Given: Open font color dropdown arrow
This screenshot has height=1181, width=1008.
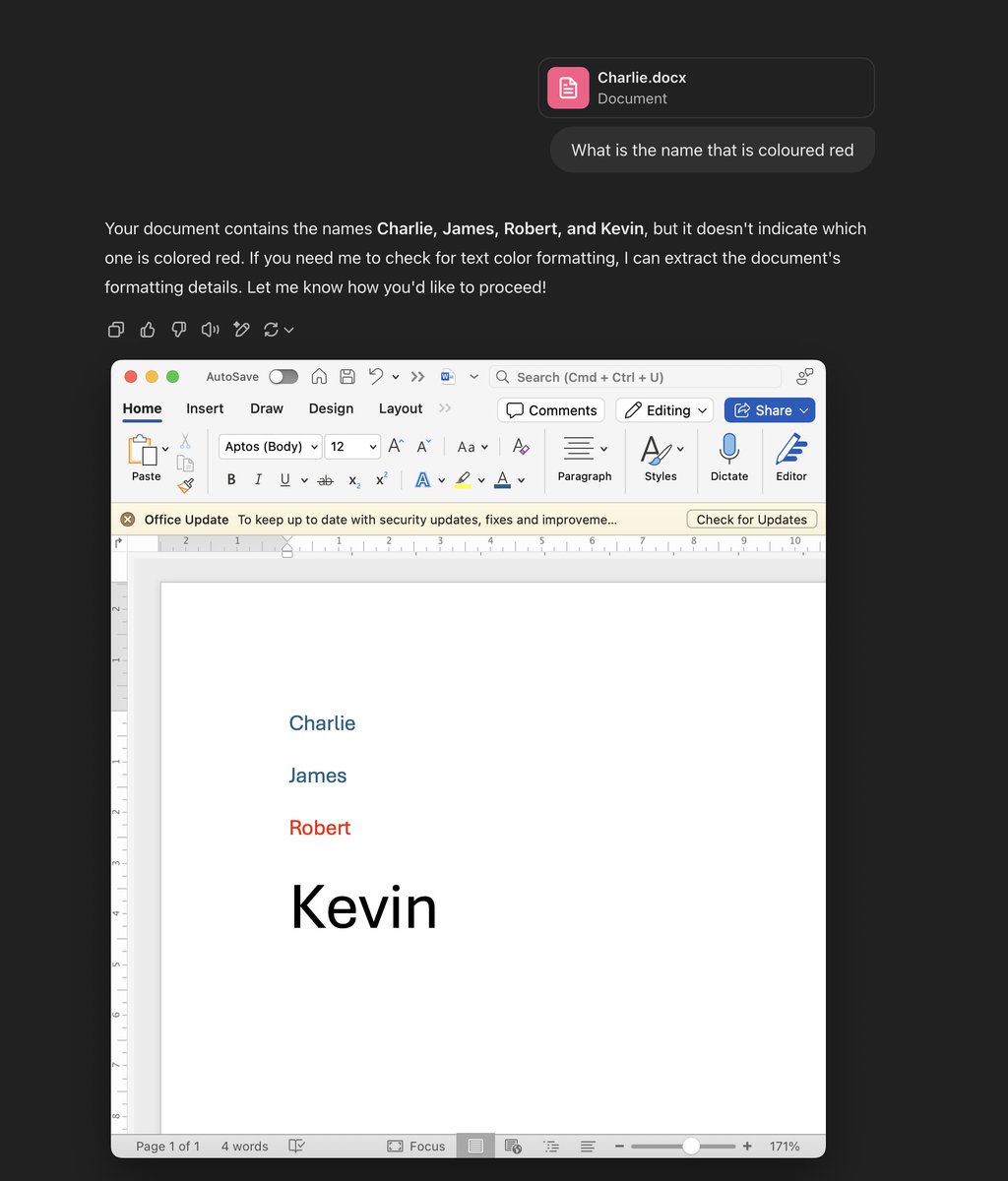Looking at the screenshot, I should (521, 480).
